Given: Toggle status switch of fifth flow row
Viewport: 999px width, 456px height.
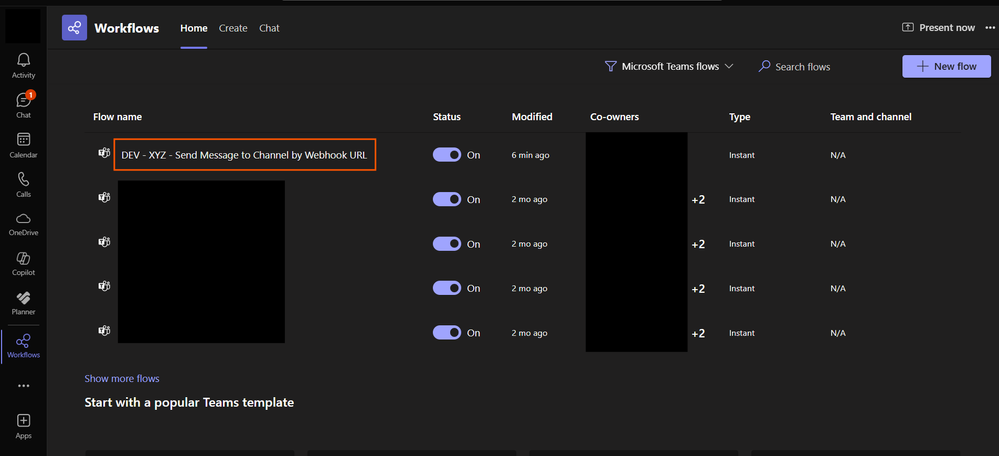Looking at the screenshot, I should [x=447, y=333].
